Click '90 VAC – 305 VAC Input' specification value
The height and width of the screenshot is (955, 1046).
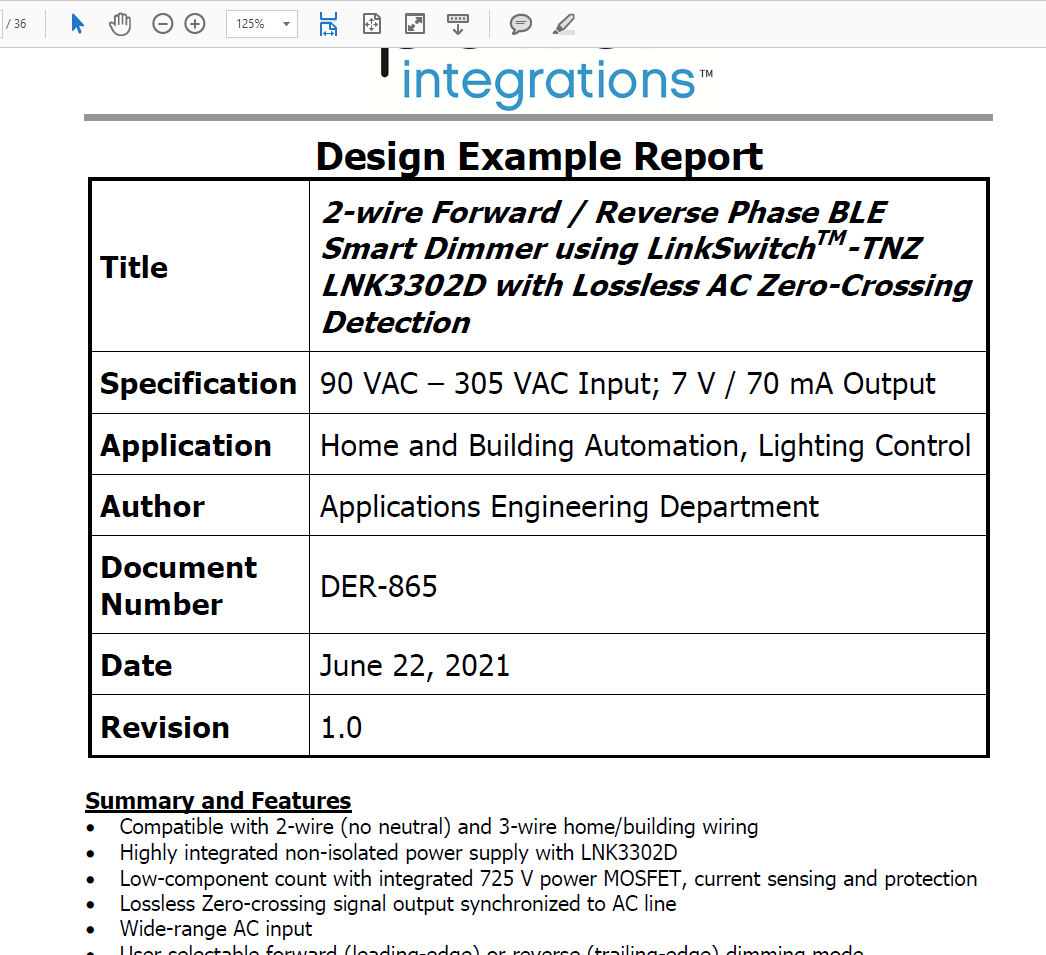pyautogui.click(x=490, y=384)
